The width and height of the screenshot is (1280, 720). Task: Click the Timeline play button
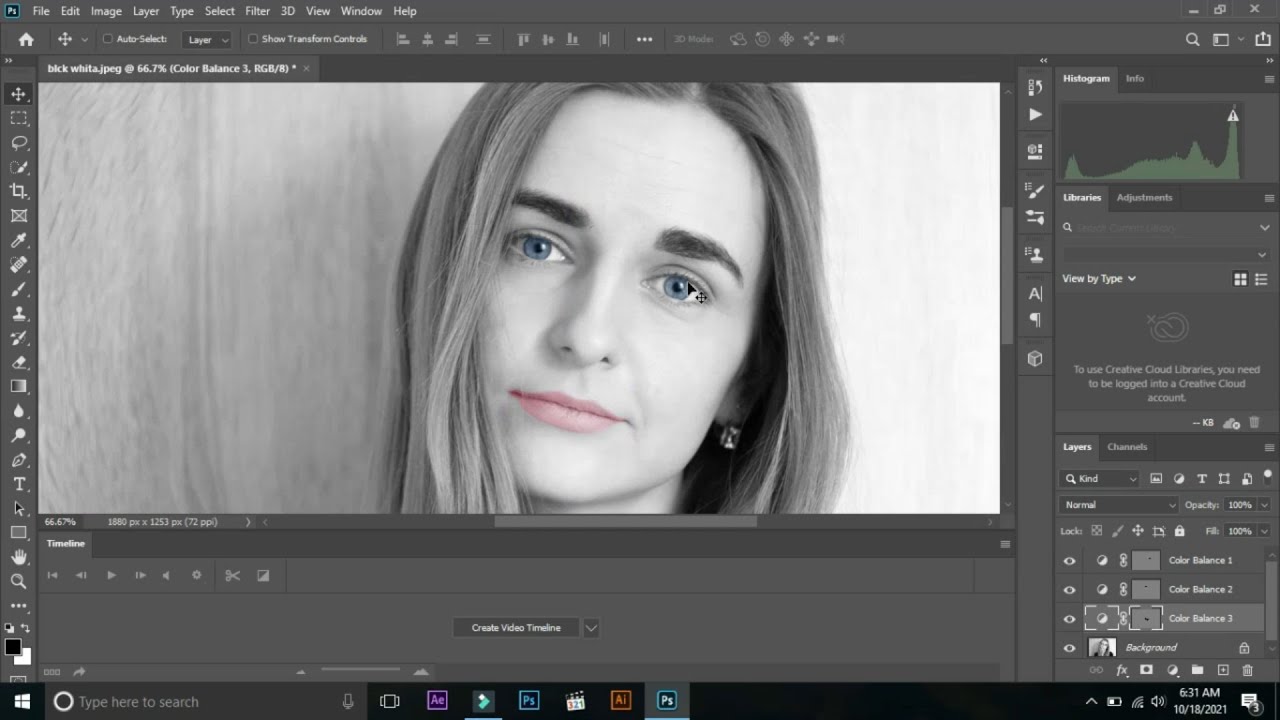111,575
